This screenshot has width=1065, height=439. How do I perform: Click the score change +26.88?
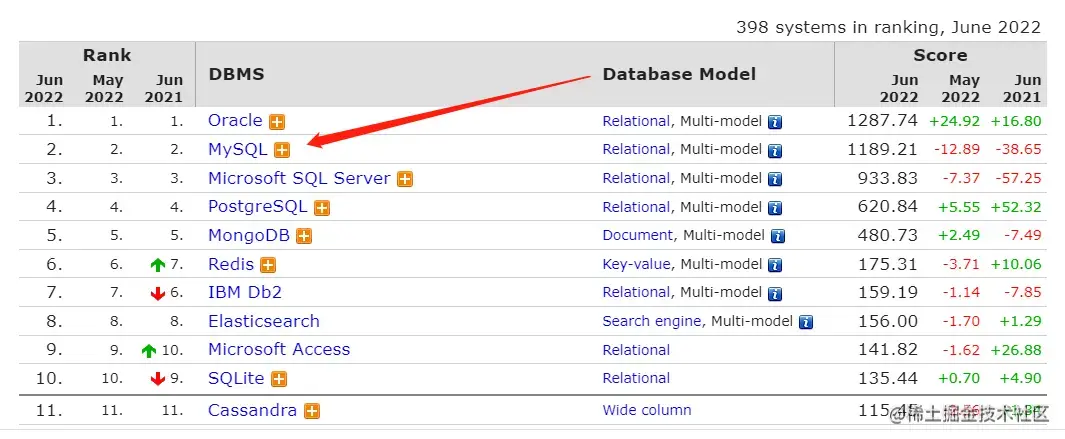tap(1015, 350)
